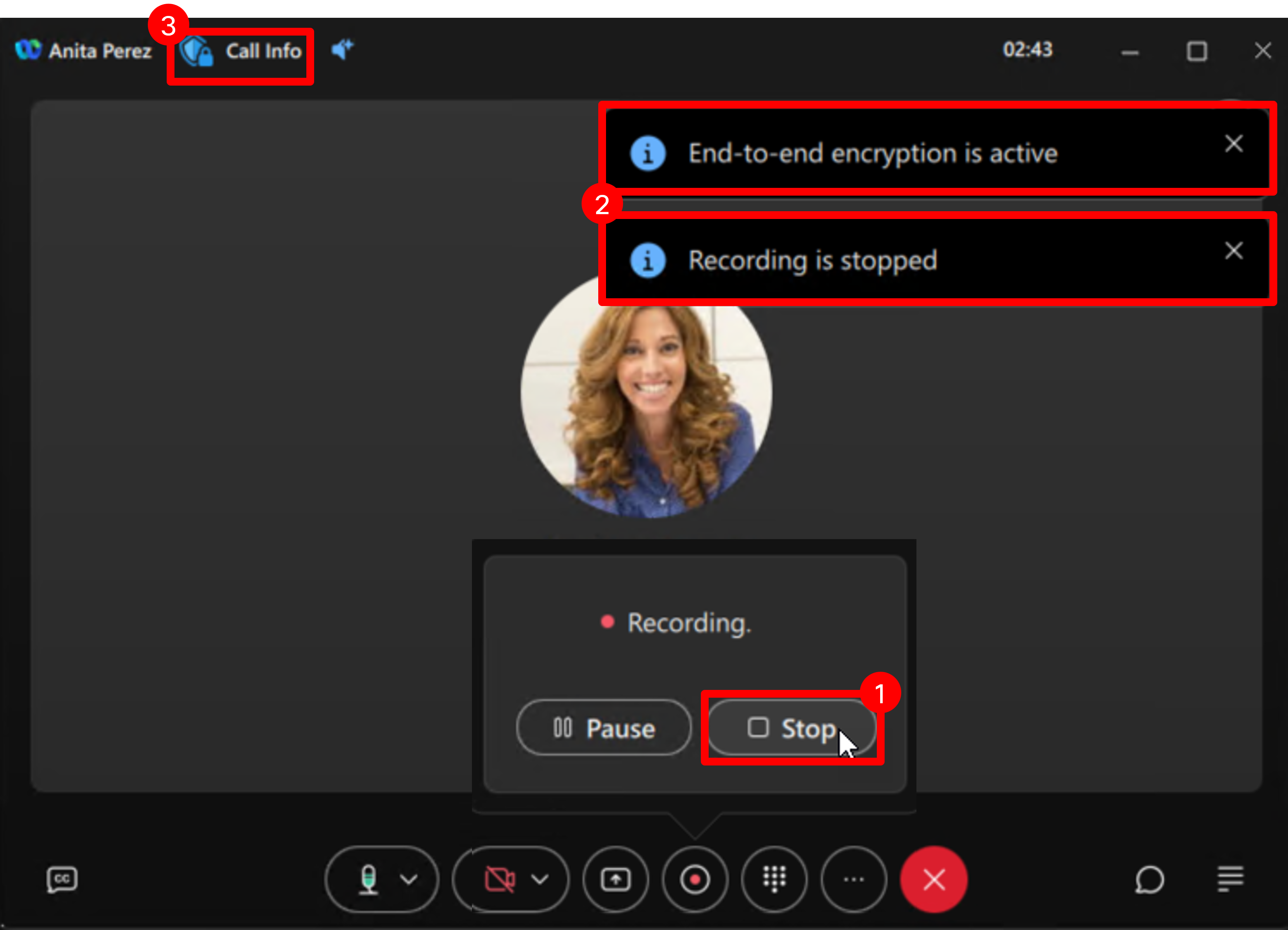Click the blue AI speaker sparkle icon
1288x930 pixels.
click(x=342, y=49)
